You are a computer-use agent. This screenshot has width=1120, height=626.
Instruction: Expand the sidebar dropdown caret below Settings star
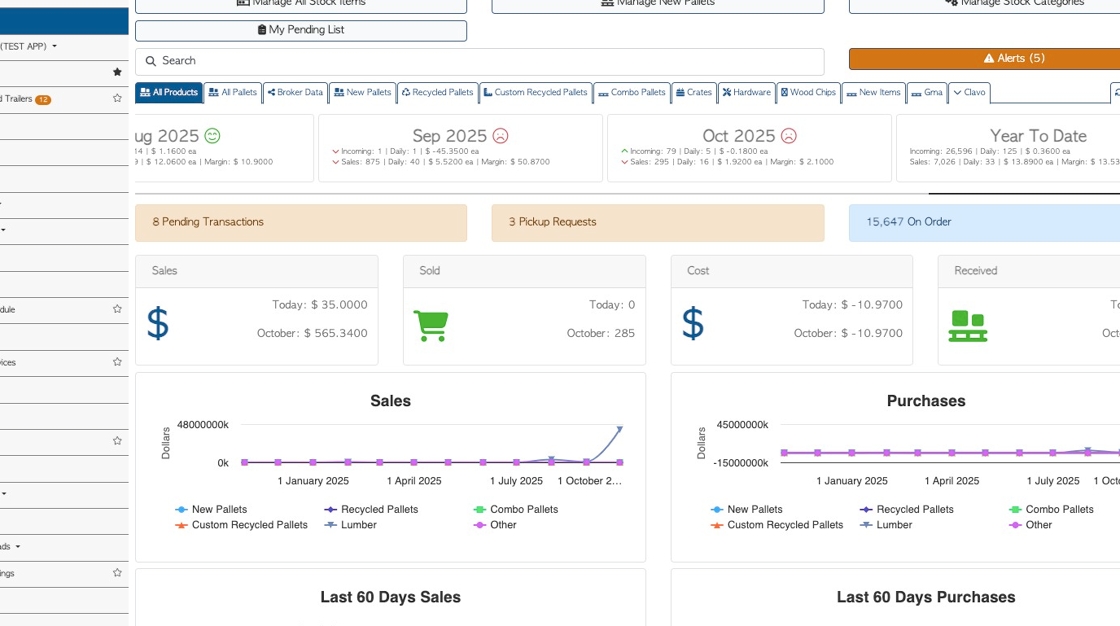click(x=4, y=493)
